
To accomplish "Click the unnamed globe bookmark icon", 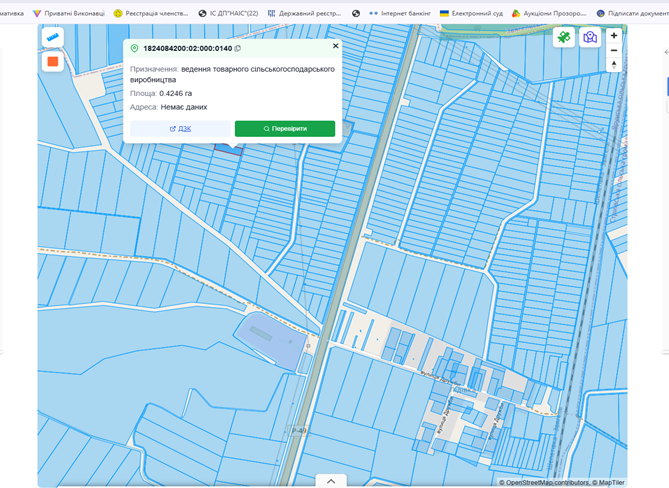I will [x=356, y=14].
